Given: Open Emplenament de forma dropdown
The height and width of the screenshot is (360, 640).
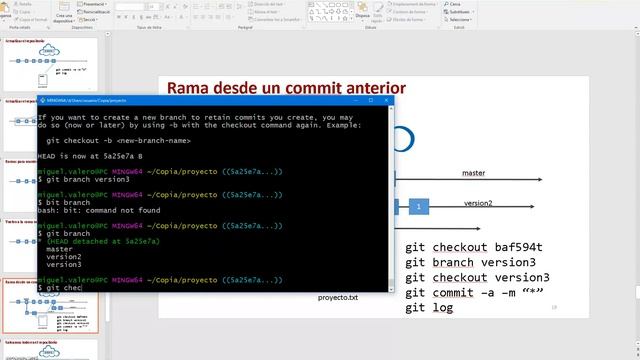Looking at the screenshot, I should (x=412, y=4).
